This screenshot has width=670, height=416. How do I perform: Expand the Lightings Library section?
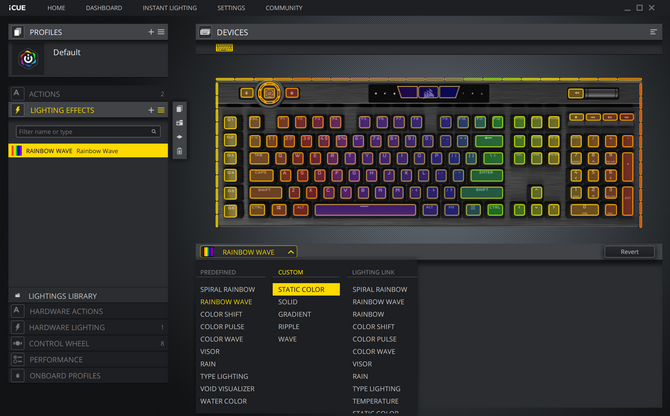click(88, 296)
